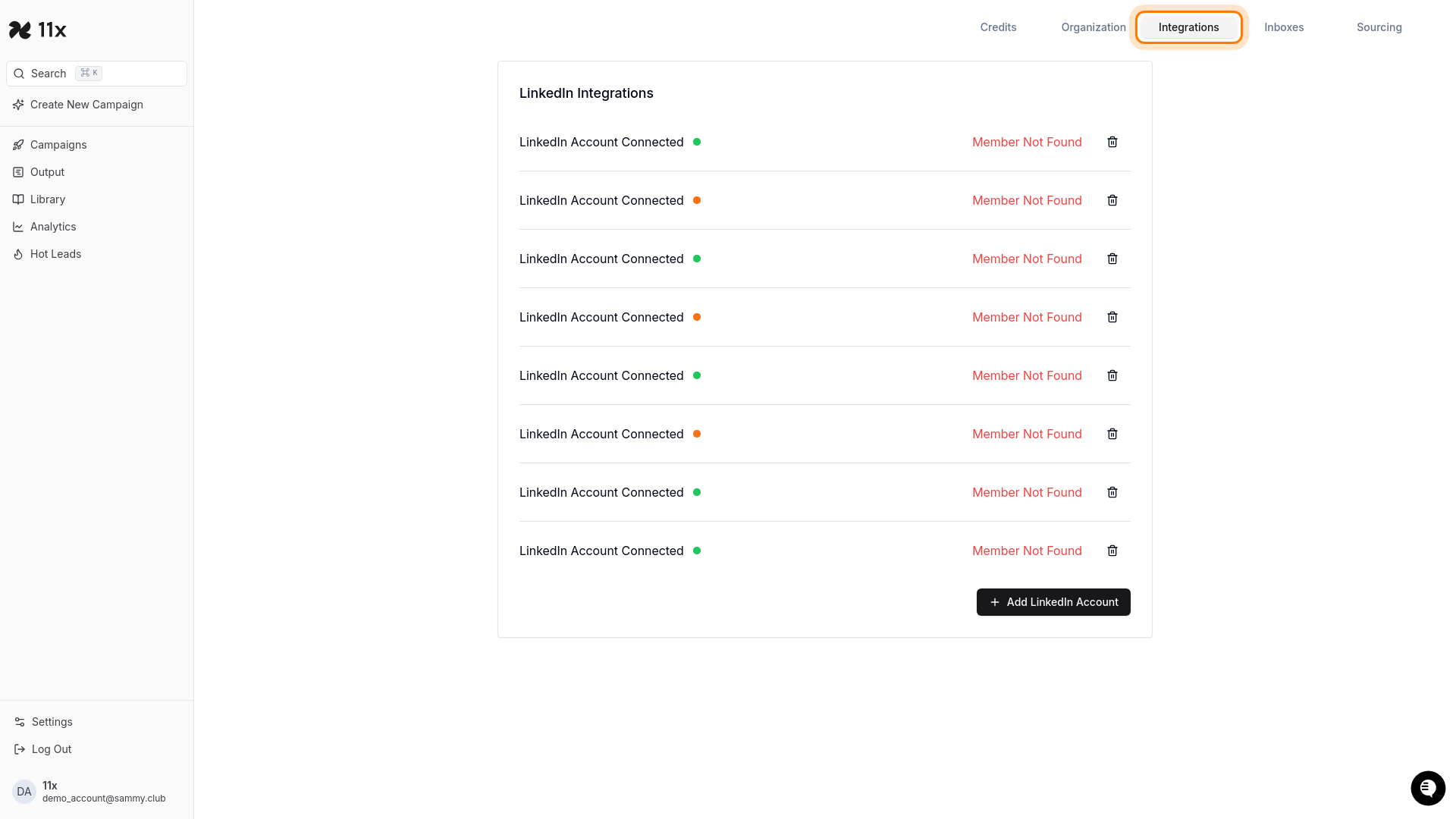This screenshot has width=1456, height=819.
Task: Click Log Out in the sidebar
Action: 96,749
